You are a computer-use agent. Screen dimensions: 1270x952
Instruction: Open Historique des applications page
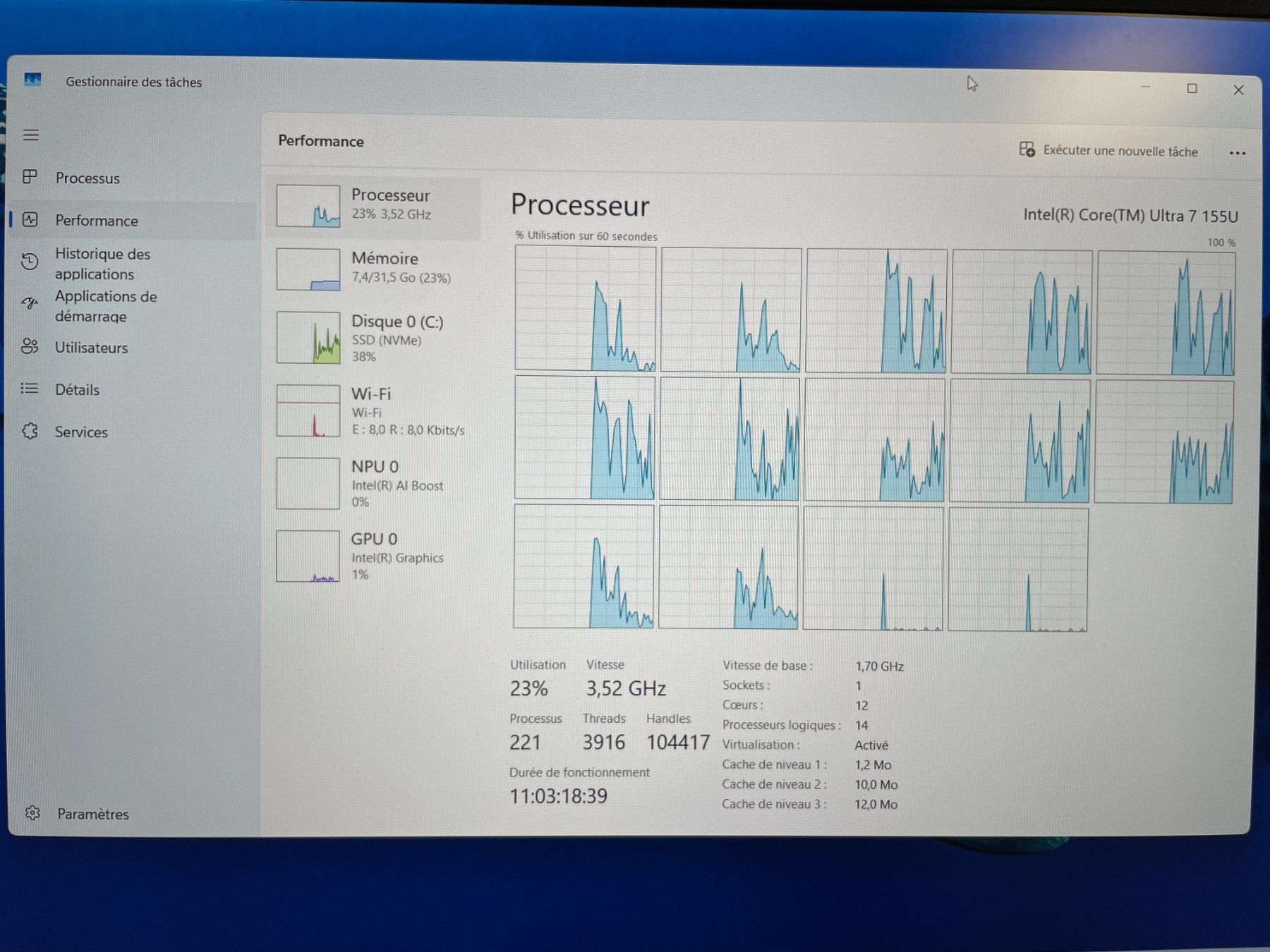pyautogui.click(x=132, y=263)
